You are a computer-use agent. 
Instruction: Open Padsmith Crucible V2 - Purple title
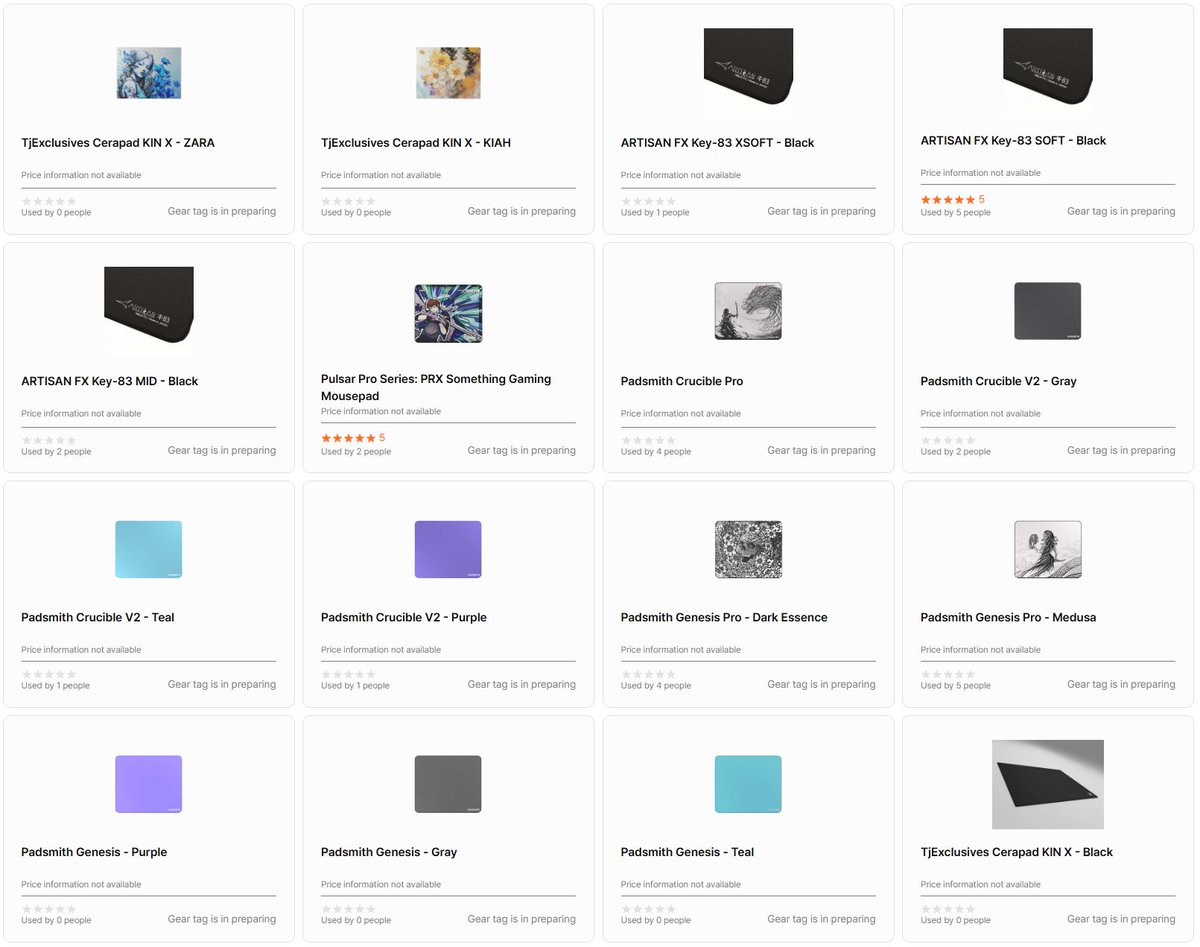tap(404, 617)
